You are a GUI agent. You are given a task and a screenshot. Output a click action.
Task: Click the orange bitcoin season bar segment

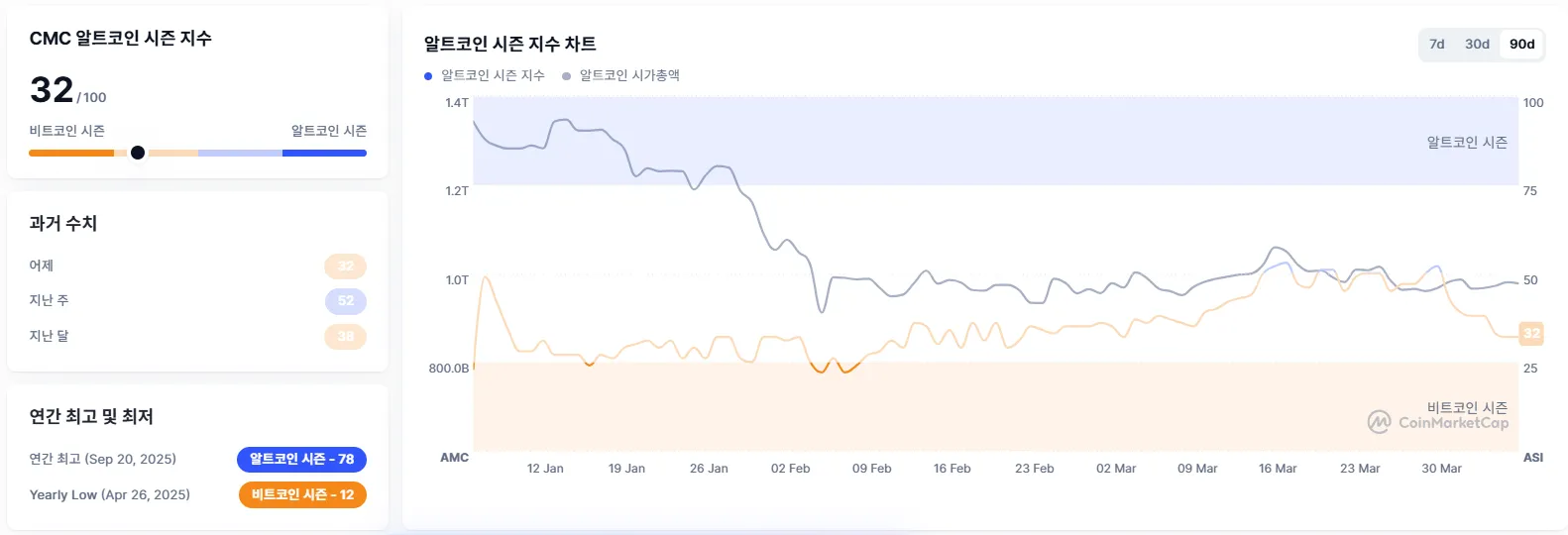click(x=71, y=153)
